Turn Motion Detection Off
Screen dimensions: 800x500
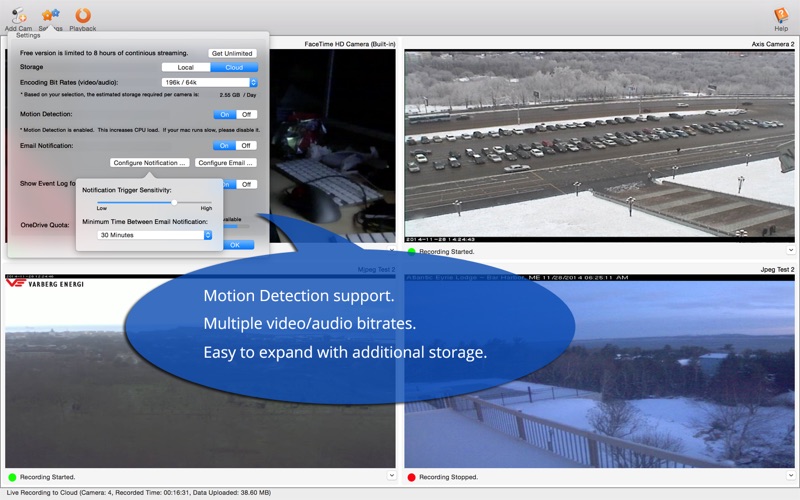246,114
